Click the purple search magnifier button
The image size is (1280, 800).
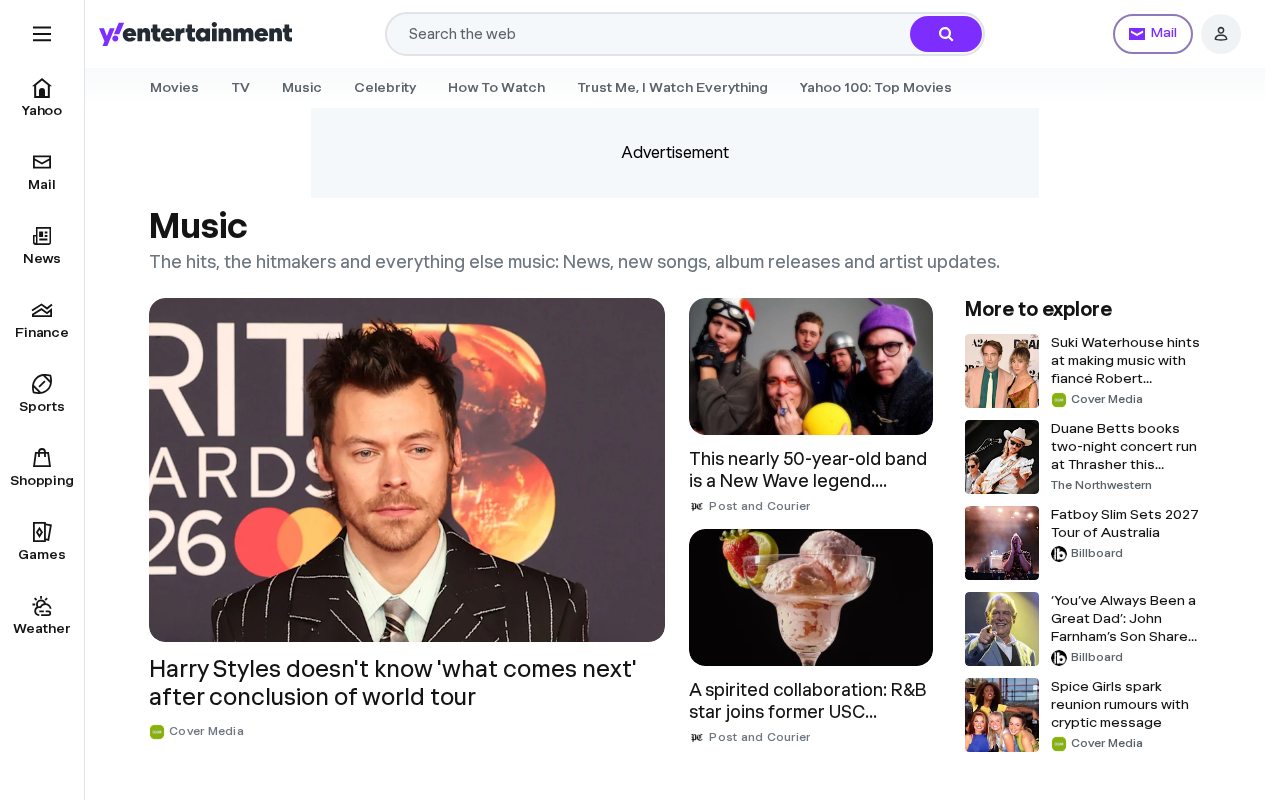pyautogui.click(x=946, y=34)
